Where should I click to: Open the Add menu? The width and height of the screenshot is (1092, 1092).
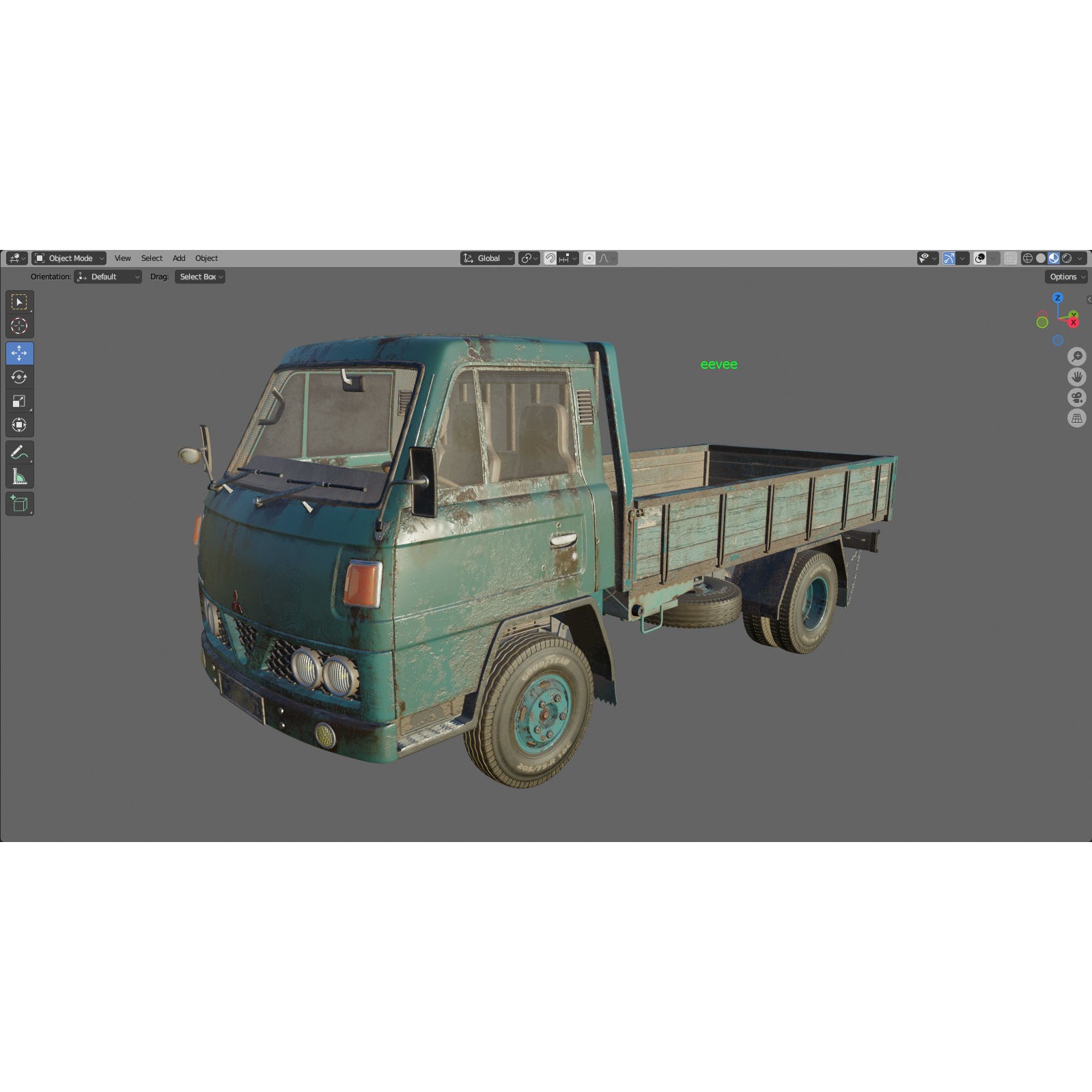(x=179, y=258)
